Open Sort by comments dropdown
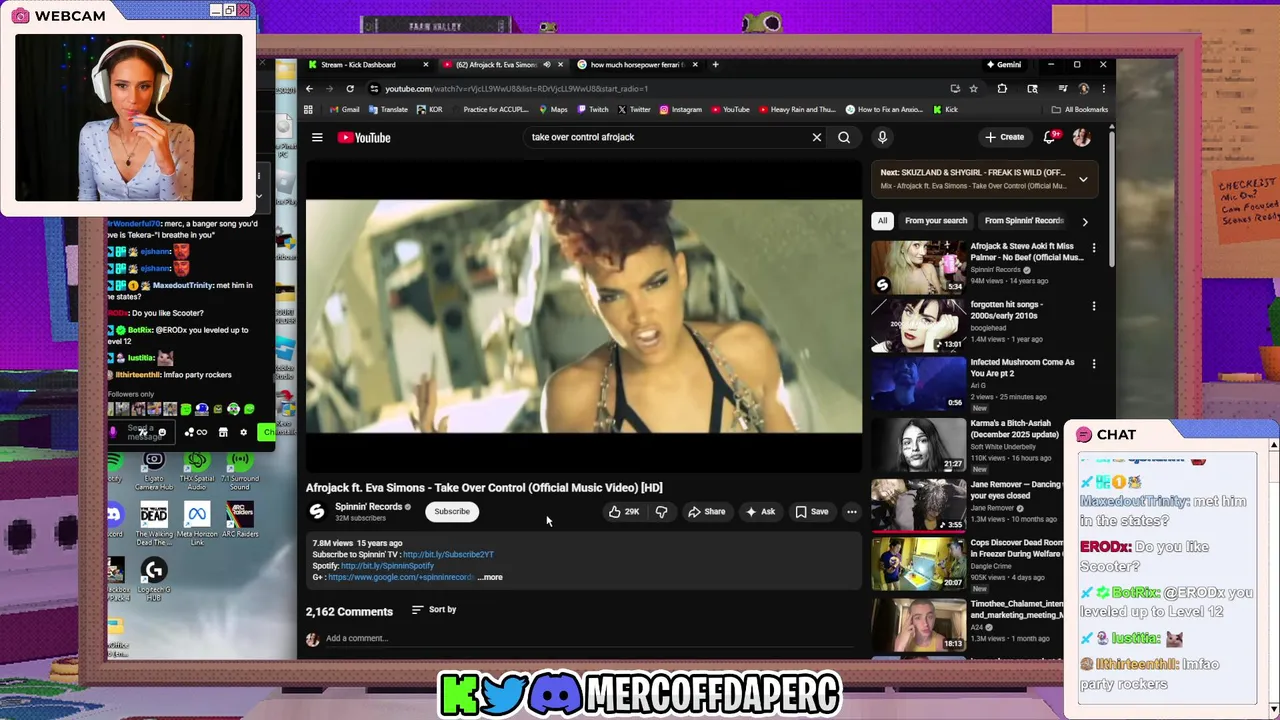 pos(434,609)
